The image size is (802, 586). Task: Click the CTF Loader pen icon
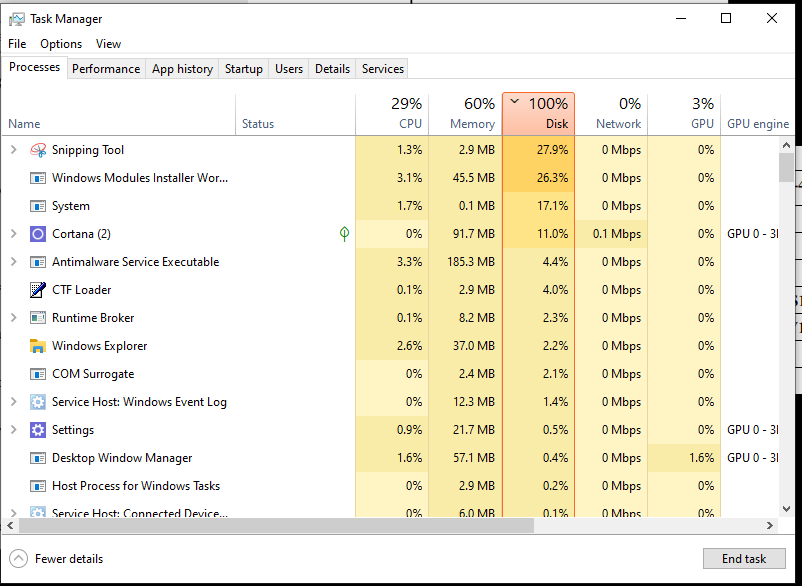(x=38, y=290)
